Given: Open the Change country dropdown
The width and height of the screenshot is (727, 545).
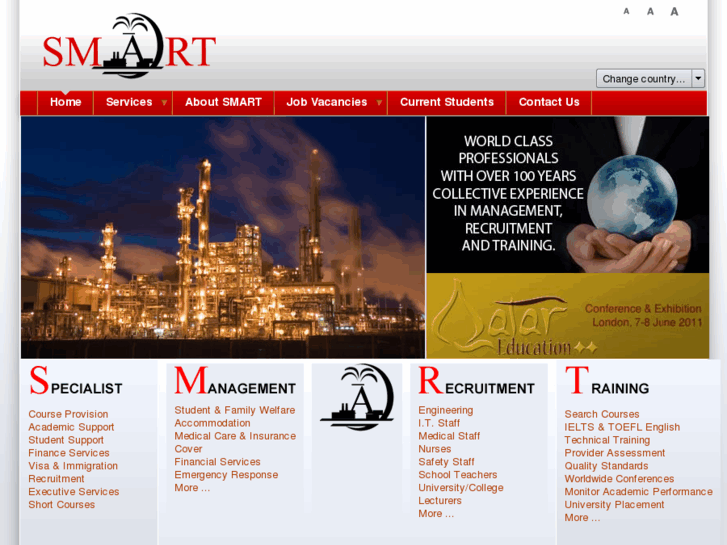Looking at the screenshot, I should (650, 78).
